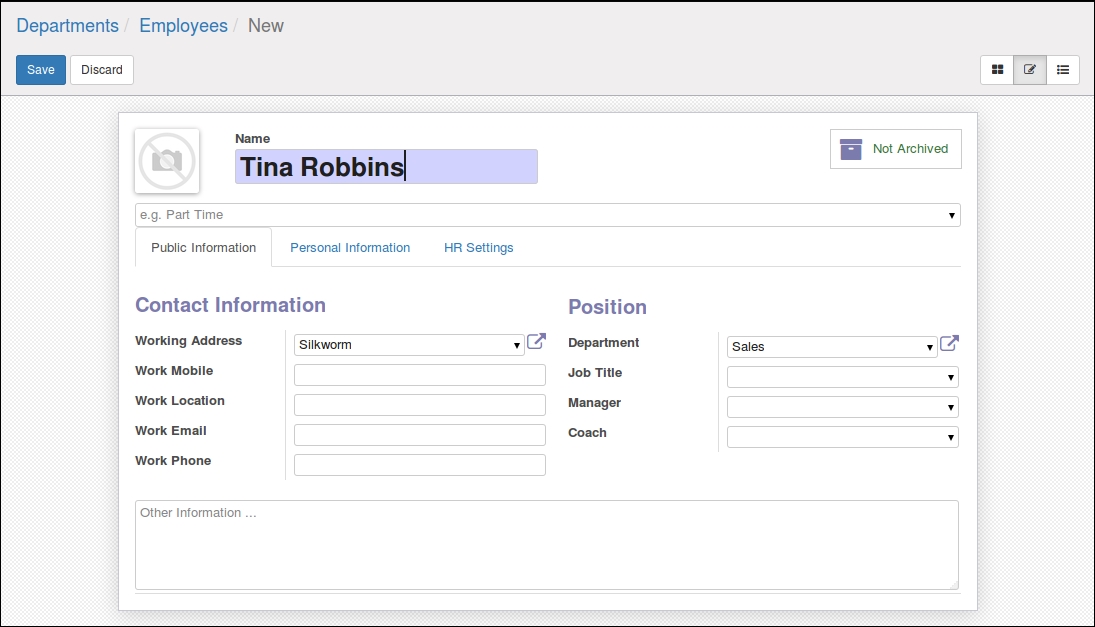Switch to kanban view icon
The width and height of the screenshot is (1095, 627).
pyautogui.click(x=997, y=70)
